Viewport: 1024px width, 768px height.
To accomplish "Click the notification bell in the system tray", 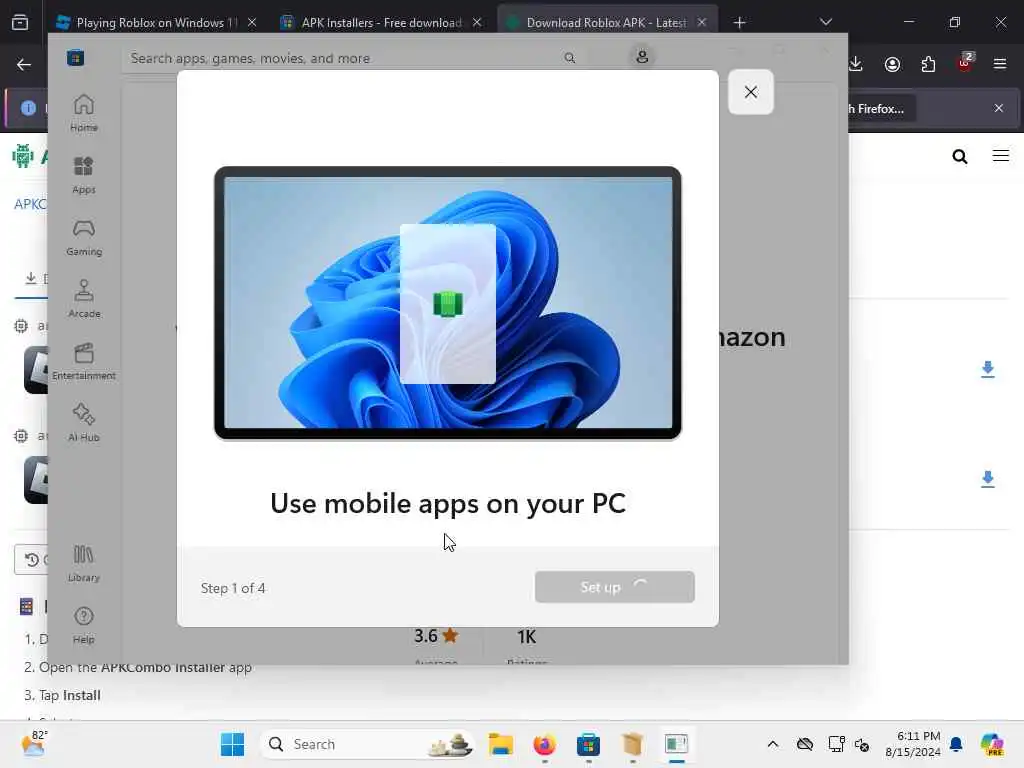I will pyautogui.click(x=956, y=744).
